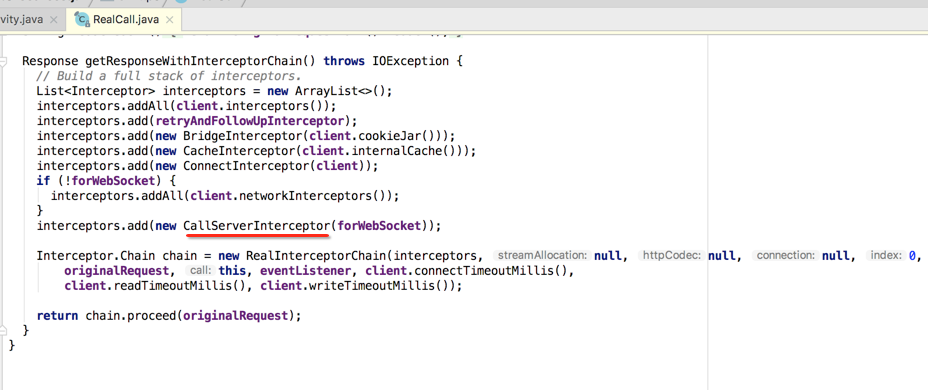Click originalRequest in the constructor arguments
Image resolution: width=928 pixels, height=390 pixels.
pos(116,271)
